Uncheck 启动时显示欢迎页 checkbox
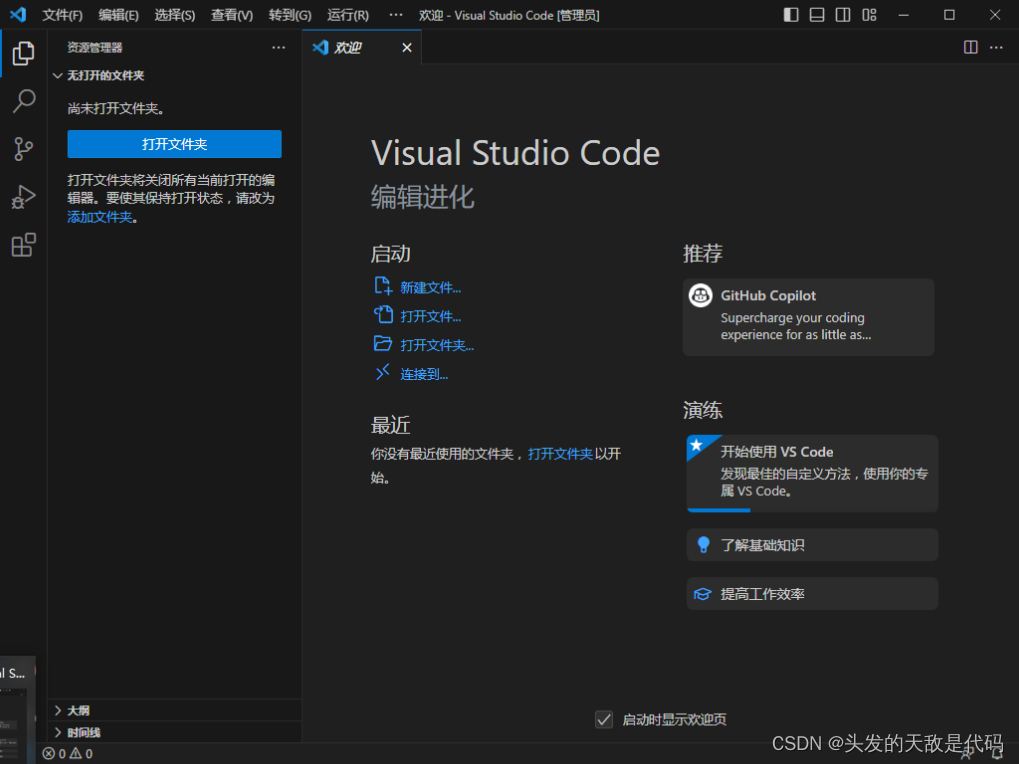 pyautogui.click(x=604, y=719)
